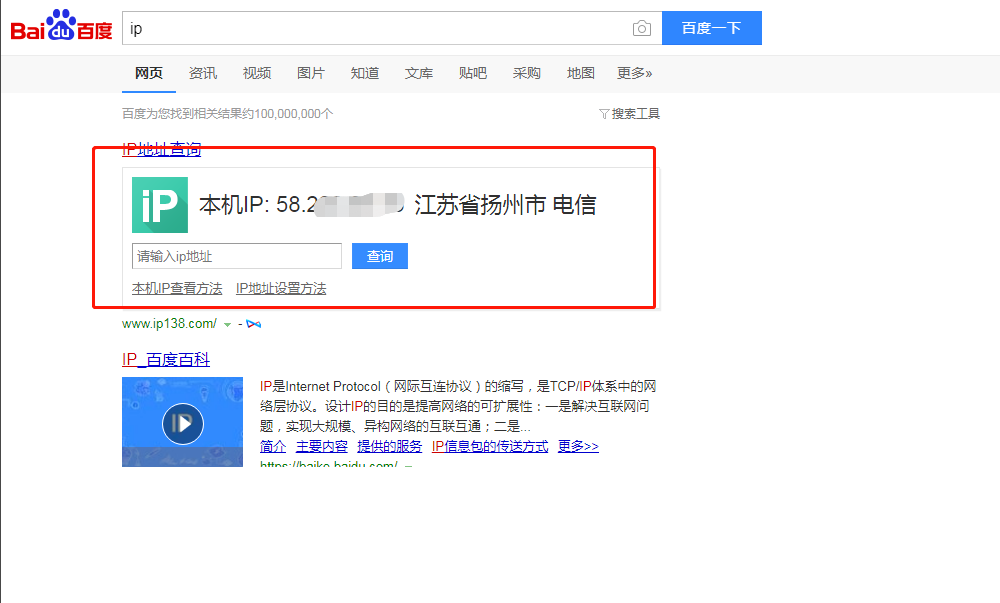Viewport: 1000px width, 603px height.
Task: Open the 本机IP查看方法 link
Action: (x=176, y=288)
